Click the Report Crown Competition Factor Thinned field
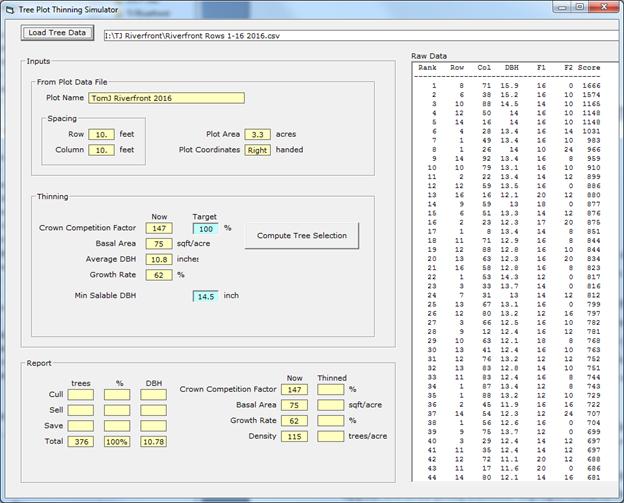Screen dimensions: 624x503 coord(331,390)
